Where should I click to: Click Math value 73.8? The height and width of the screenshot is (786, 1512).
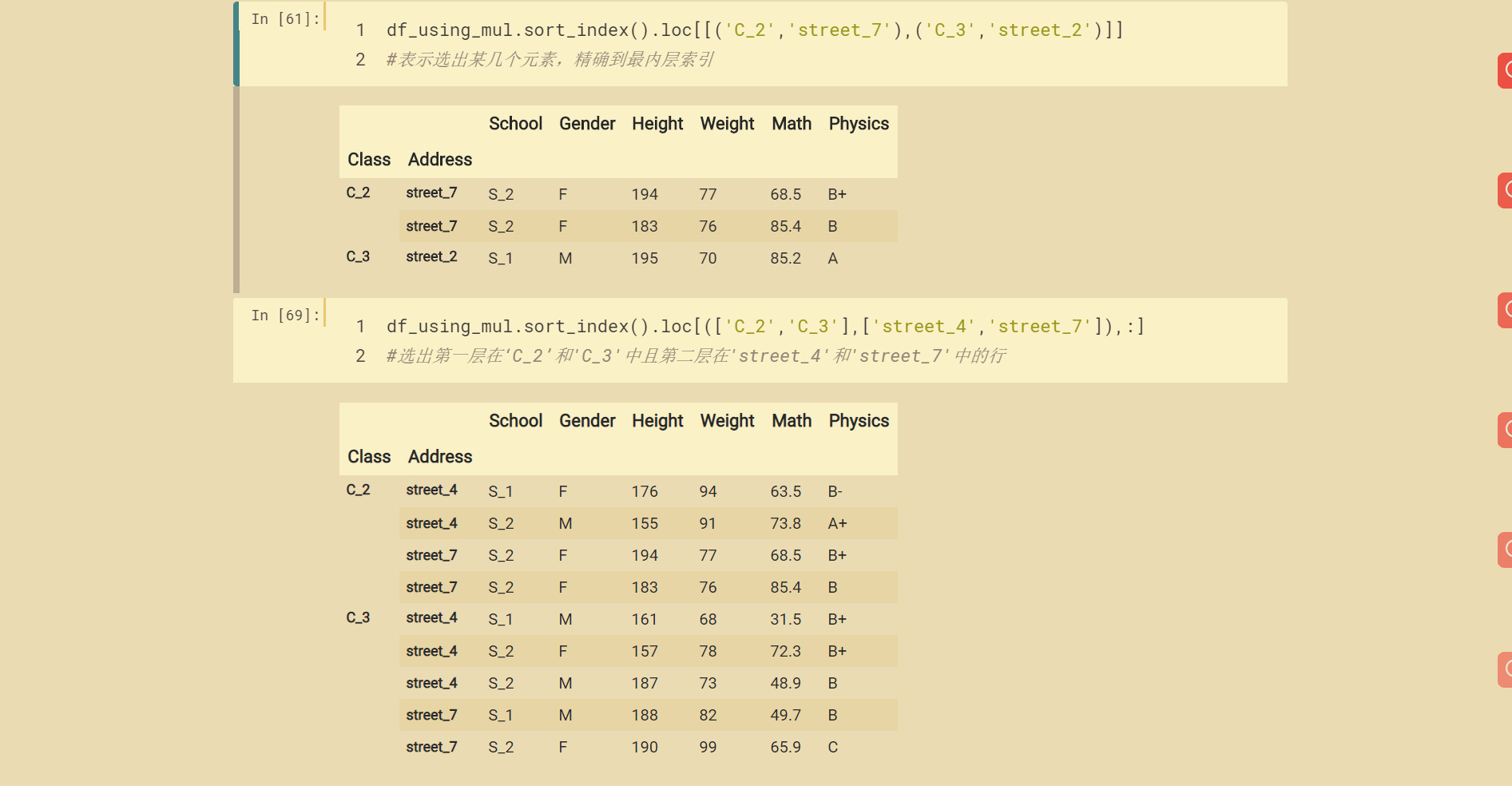click(x=785, y=524)
